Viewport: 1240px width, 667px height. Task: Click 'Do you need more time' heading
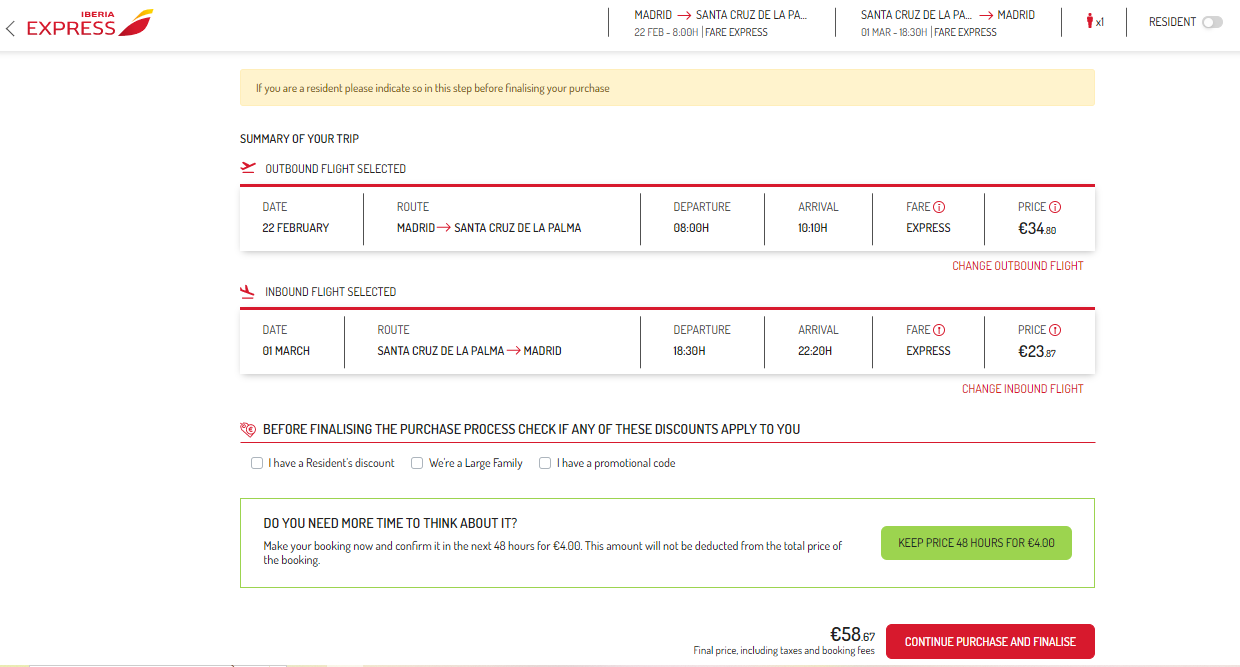coord(390,523)
